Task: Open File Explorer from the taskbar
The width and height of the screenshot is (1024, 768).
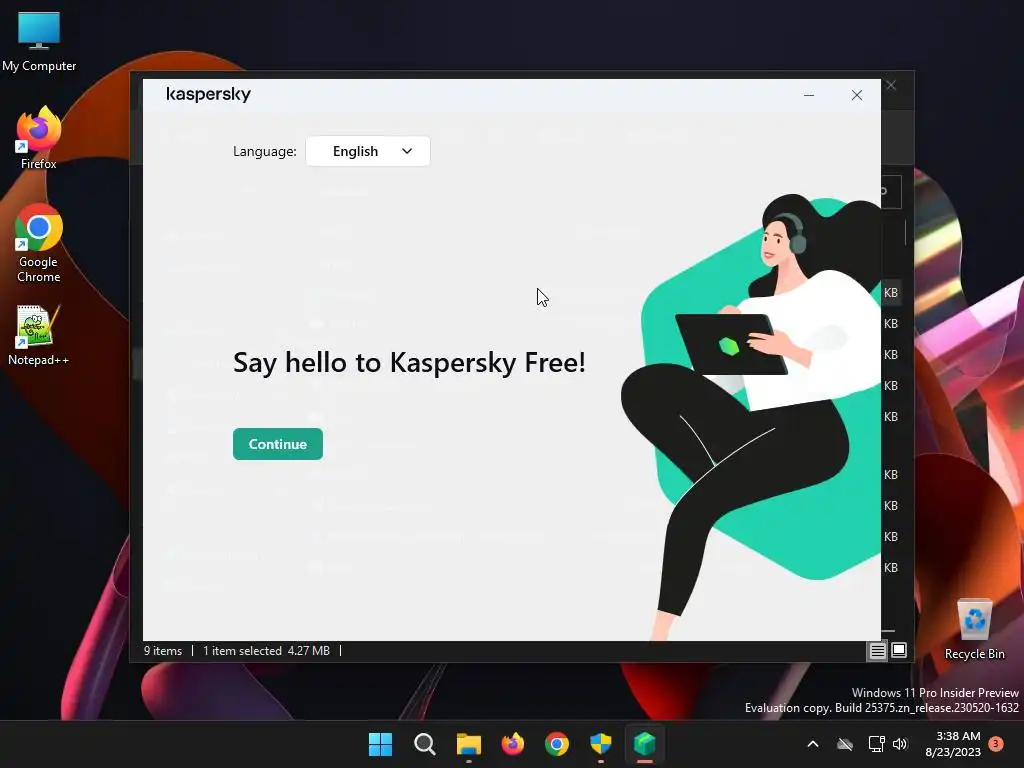Action: coord(468,744)
